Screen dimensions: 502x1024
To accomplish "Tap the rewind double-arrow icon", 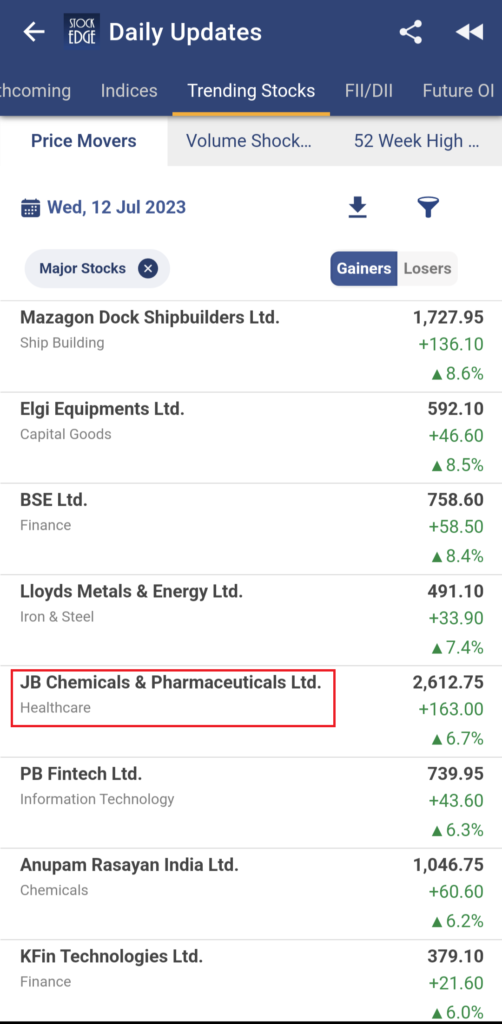I will point(469,32).
